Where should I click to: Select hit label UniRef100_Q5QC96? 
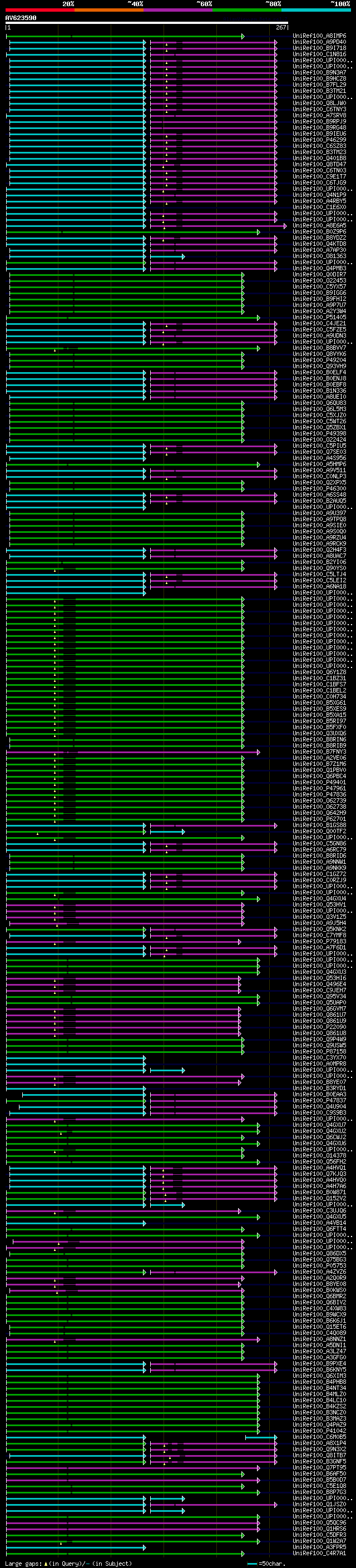pyautogui.click(x=319, y=1522)
